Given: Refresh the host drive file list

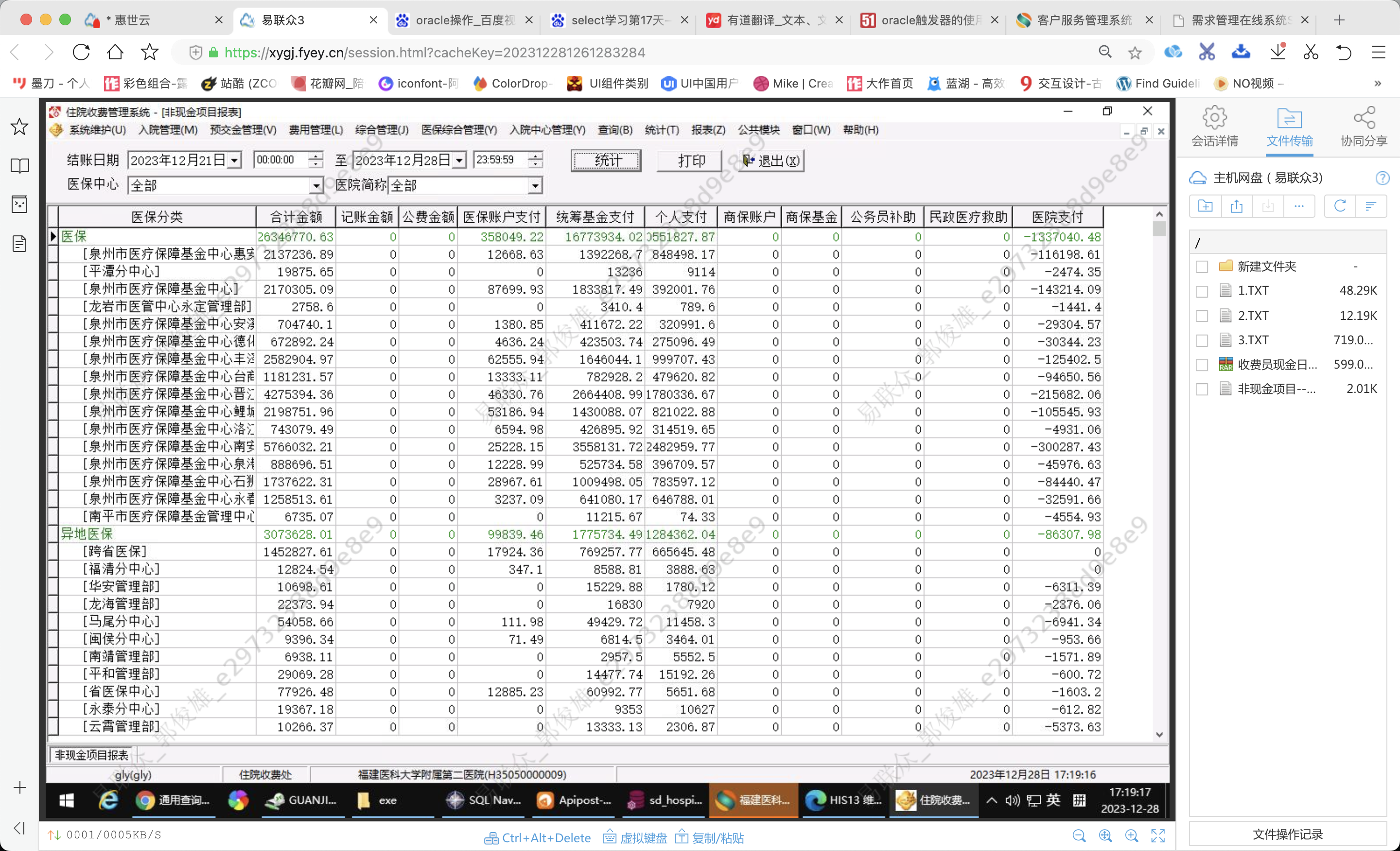Looking at the screenshot, I should coord(1339,206).
